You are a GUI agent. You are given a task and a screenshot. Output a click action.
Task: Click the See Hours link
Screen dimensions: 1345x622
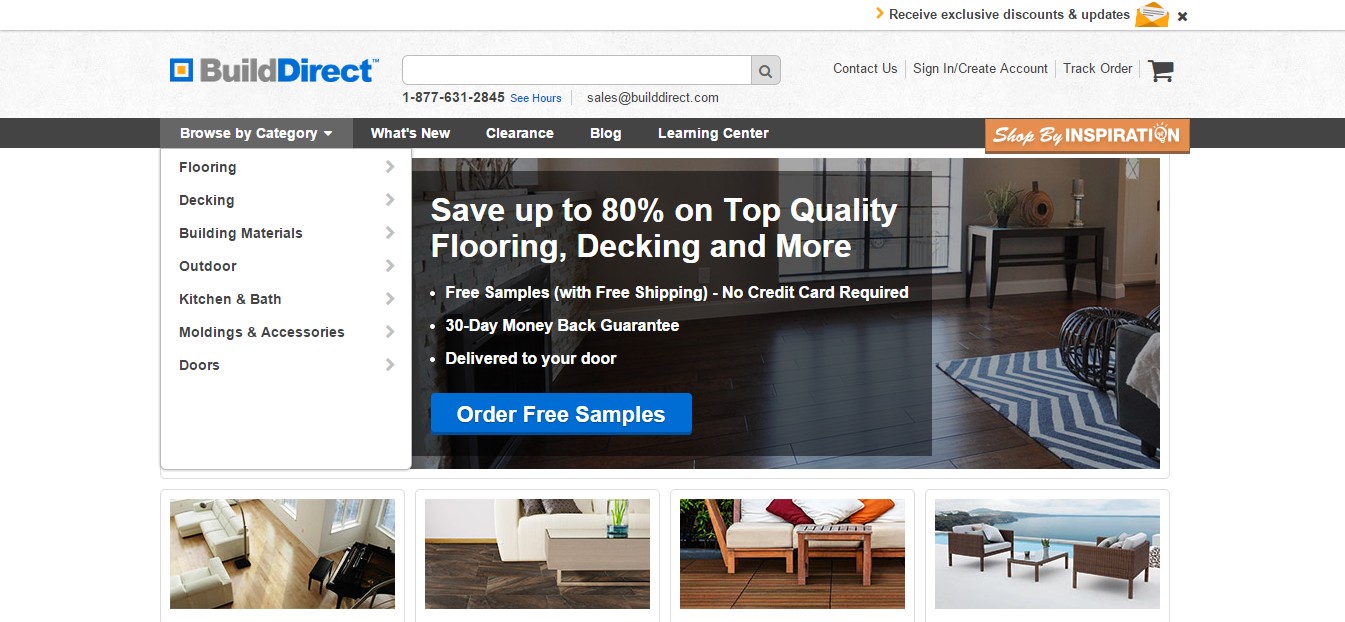(536, 98)
